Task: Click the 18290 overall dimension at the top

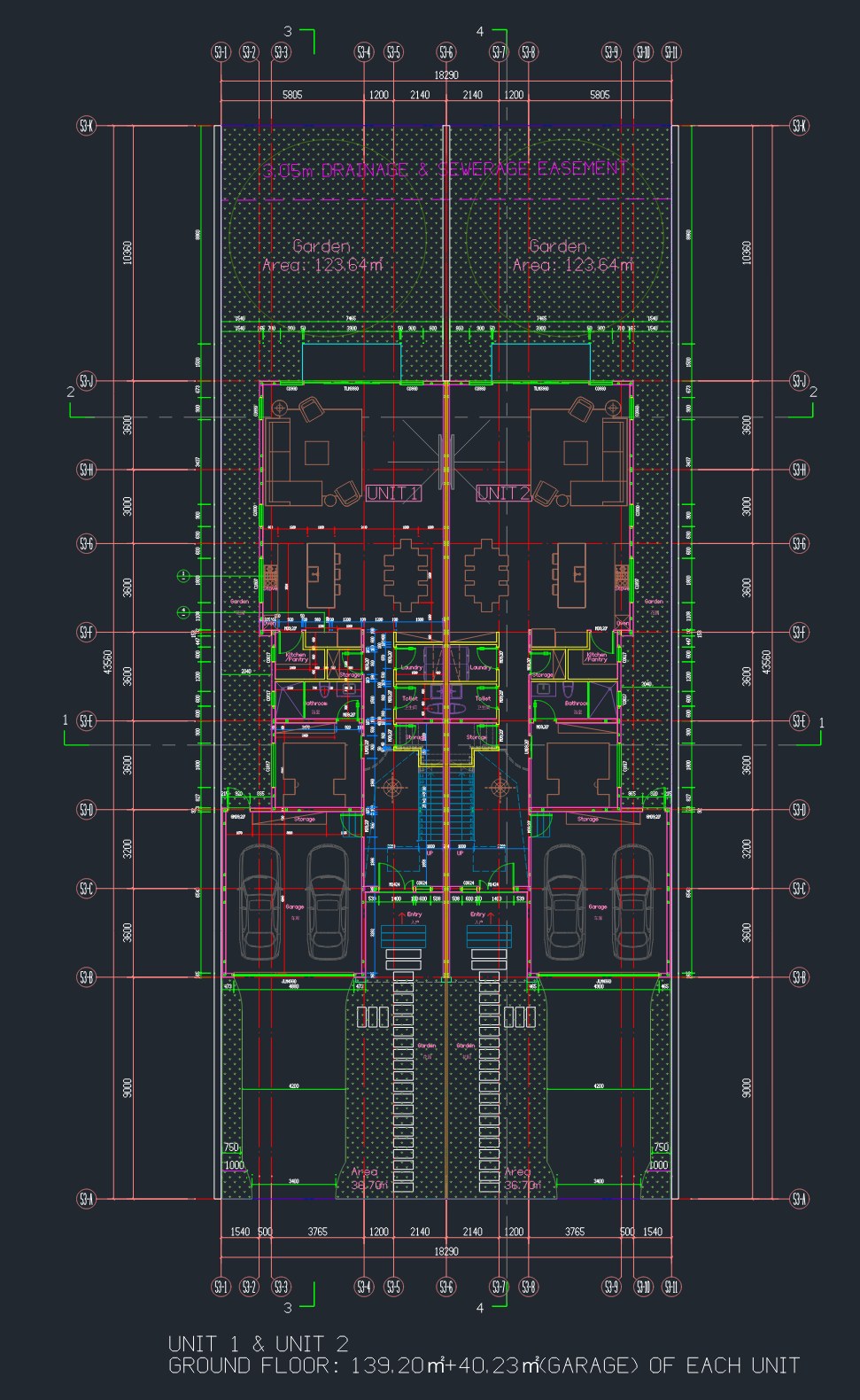Action: (445, 76)
